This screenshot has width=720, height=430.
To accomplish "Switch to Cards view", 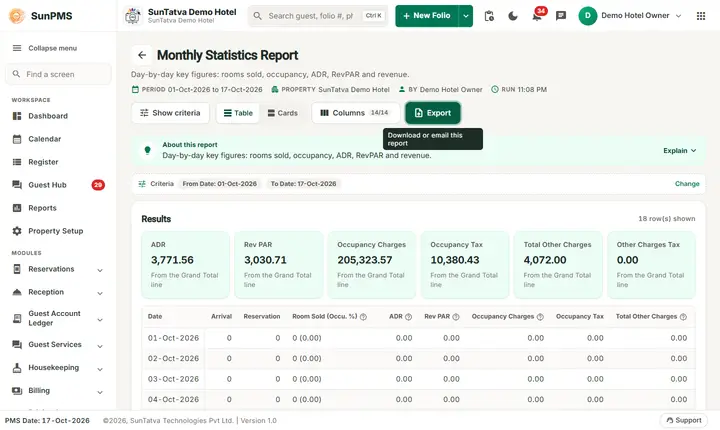I will (x=282, y=113).
